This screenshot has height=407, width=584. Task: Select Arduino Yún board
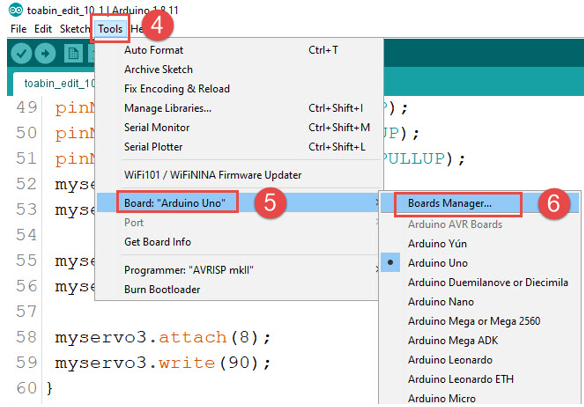click(480, 244)
